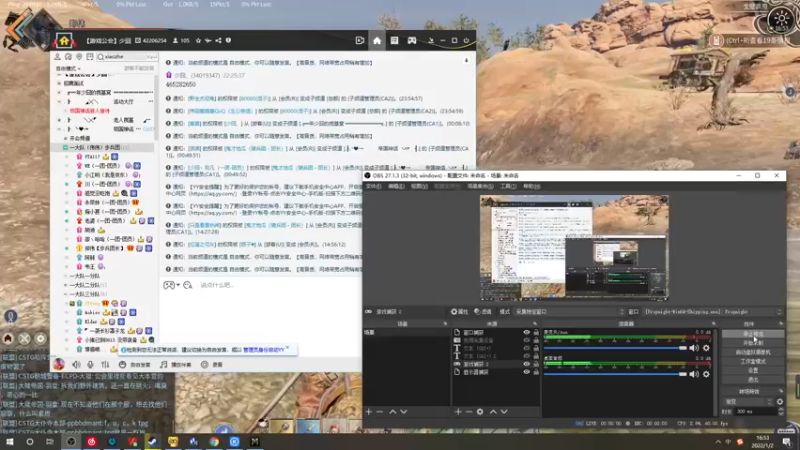
Task: Toggle eye visibility for 显示器捕获 source
Action: [527, 372]
